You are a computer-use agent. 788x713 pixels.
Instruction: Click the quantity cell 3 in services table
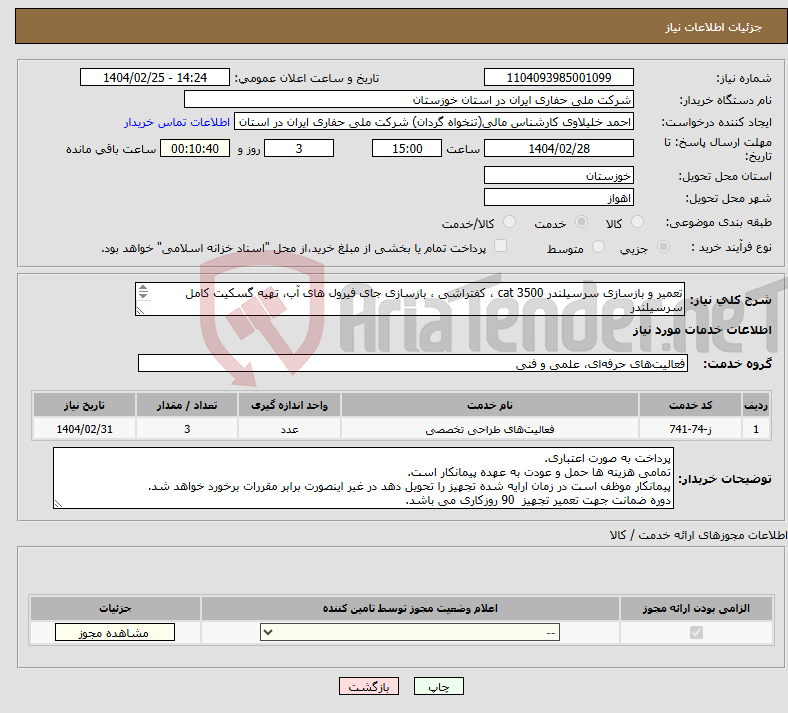coord(187,429)
